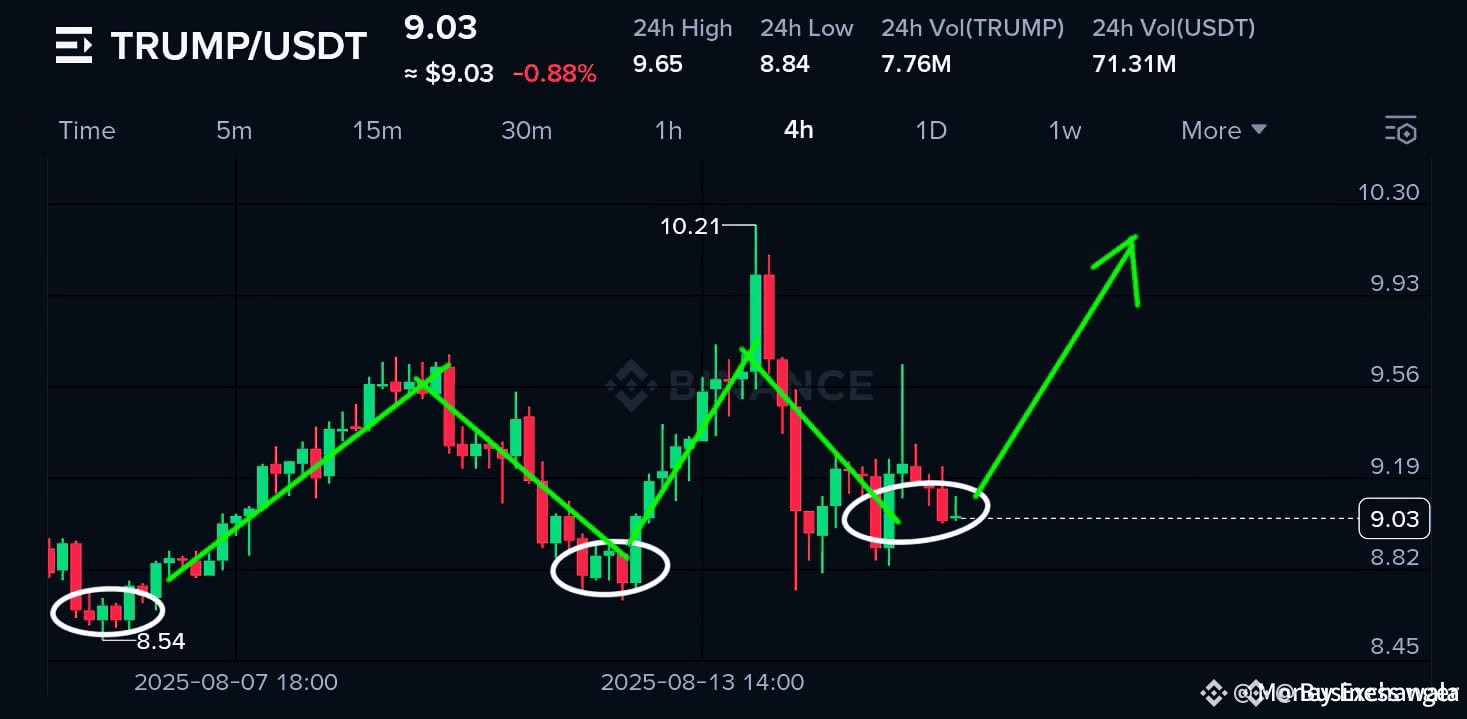Screen dimensions: 1467x719
Task: Select the 5m timeframe
Action: click(234, 130)
